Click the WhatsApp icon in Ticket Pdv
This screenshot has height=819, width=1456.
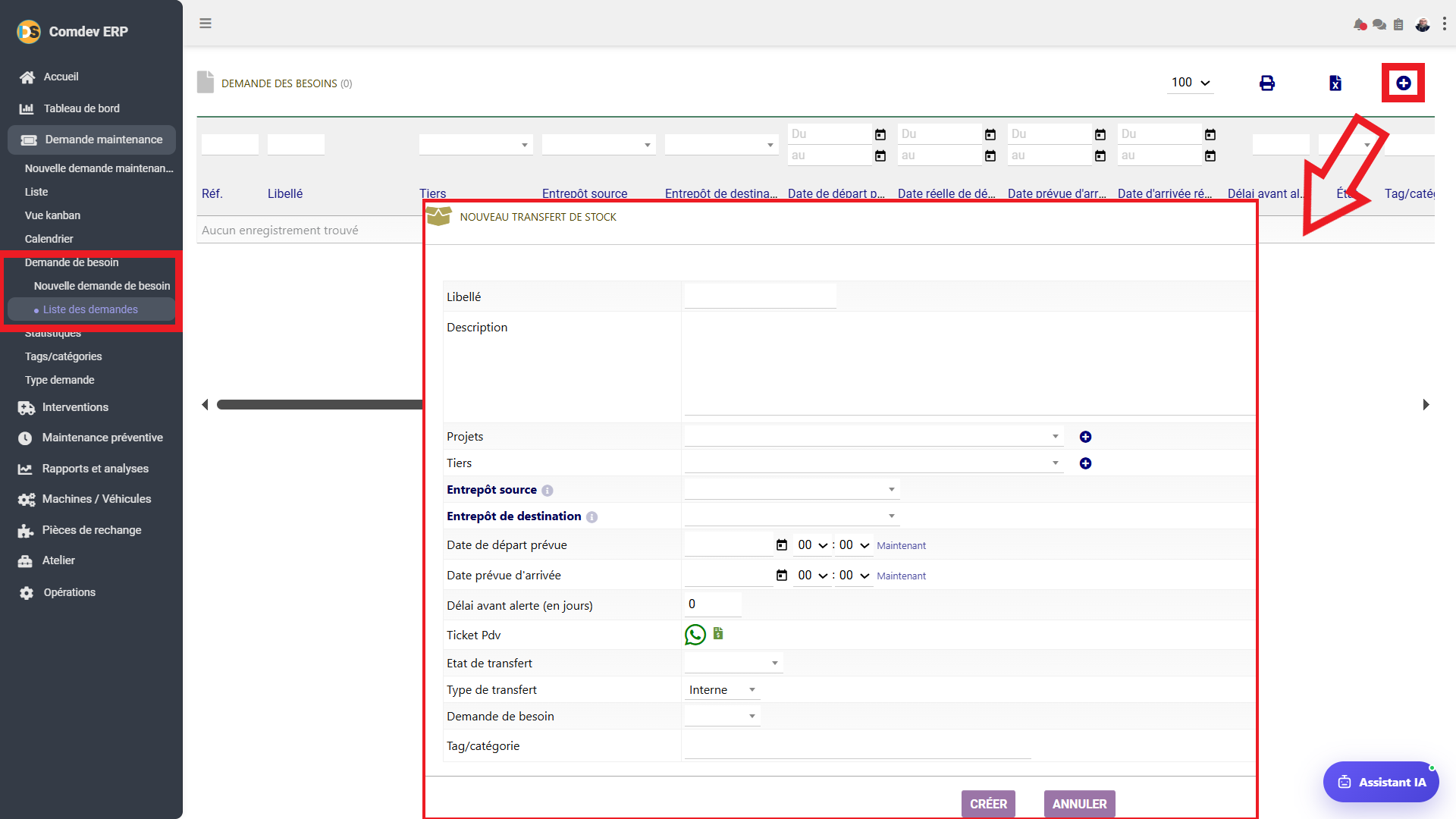pyautogui.click(x=695, y=635)
